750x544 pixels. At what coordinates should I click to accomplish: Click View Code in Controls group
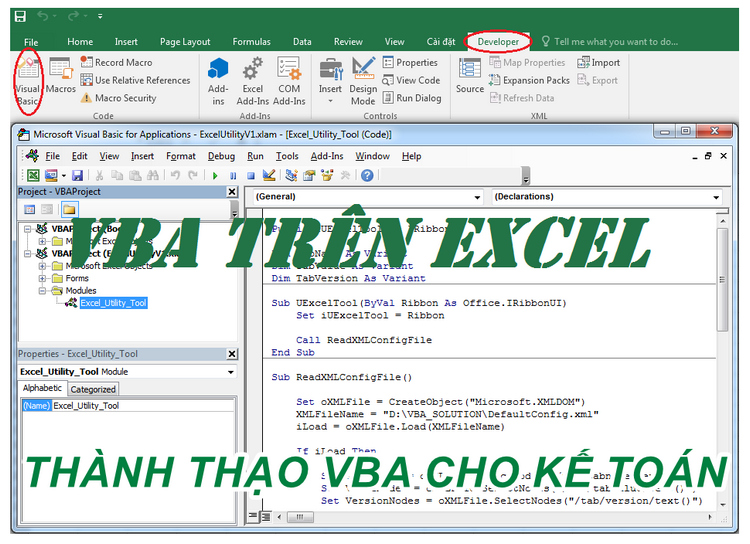point(411,80)
